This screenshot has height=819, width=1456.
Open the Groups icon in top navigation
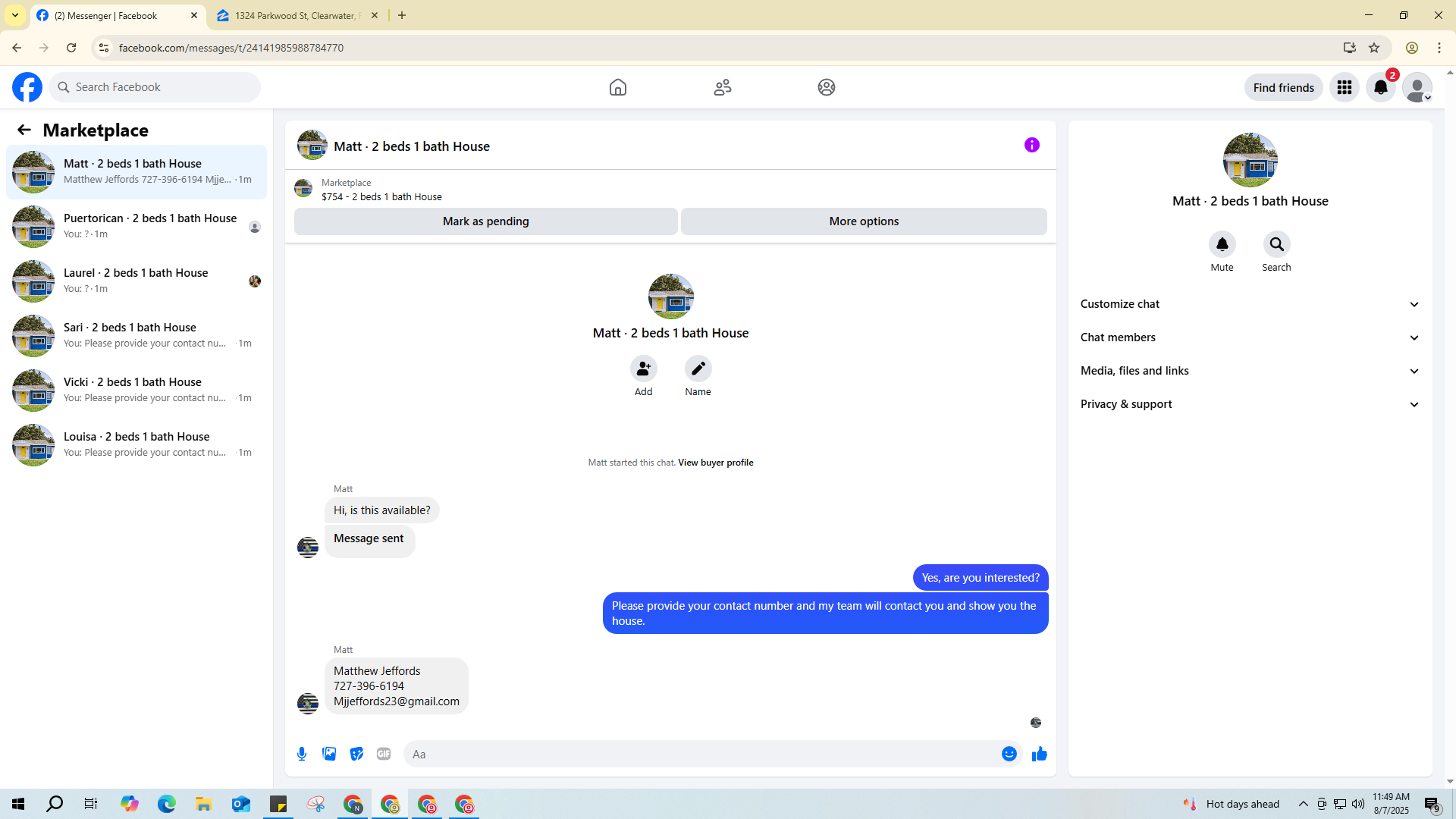tap(827, 87)
